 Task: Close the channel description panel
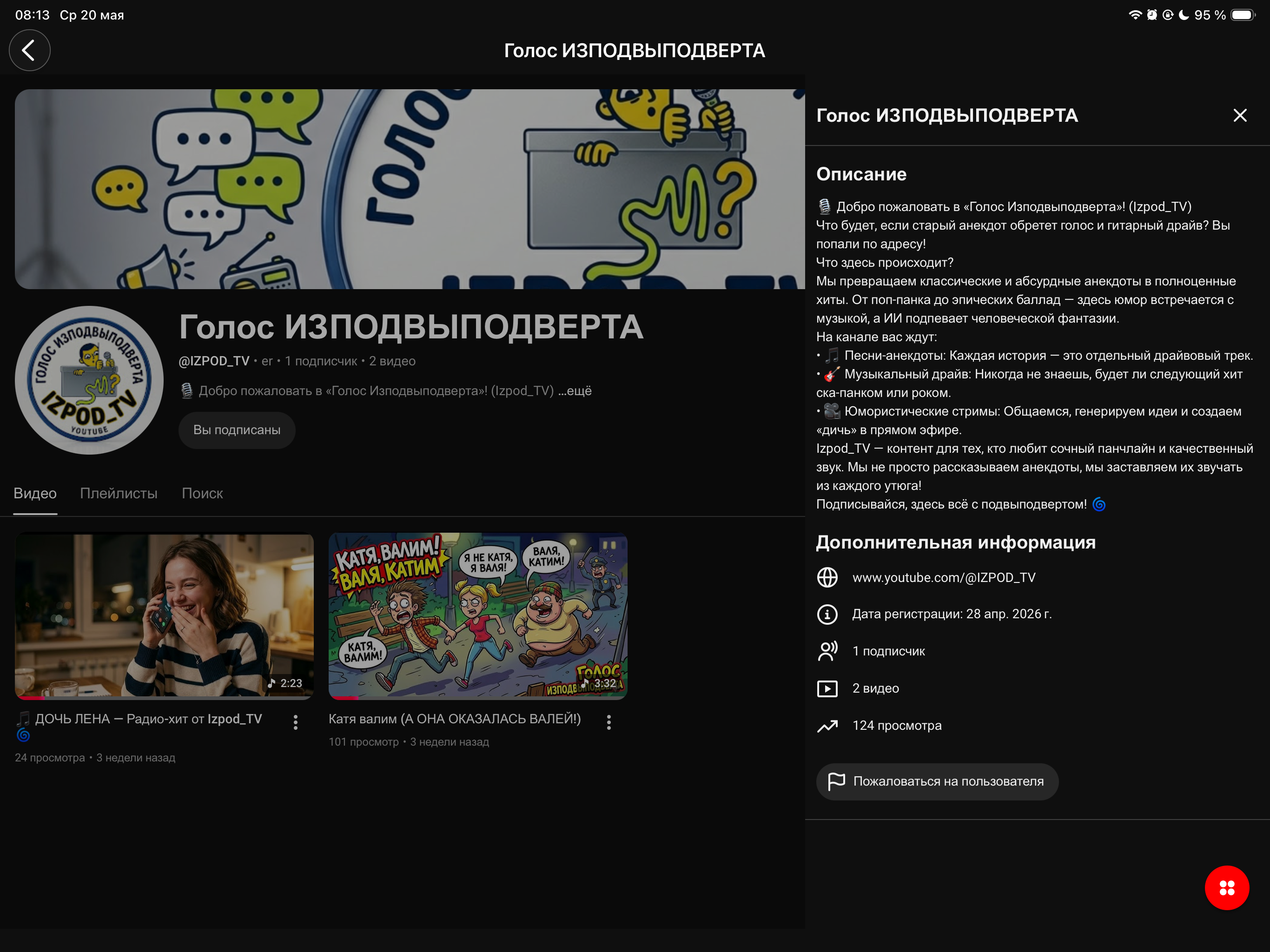1240,115
